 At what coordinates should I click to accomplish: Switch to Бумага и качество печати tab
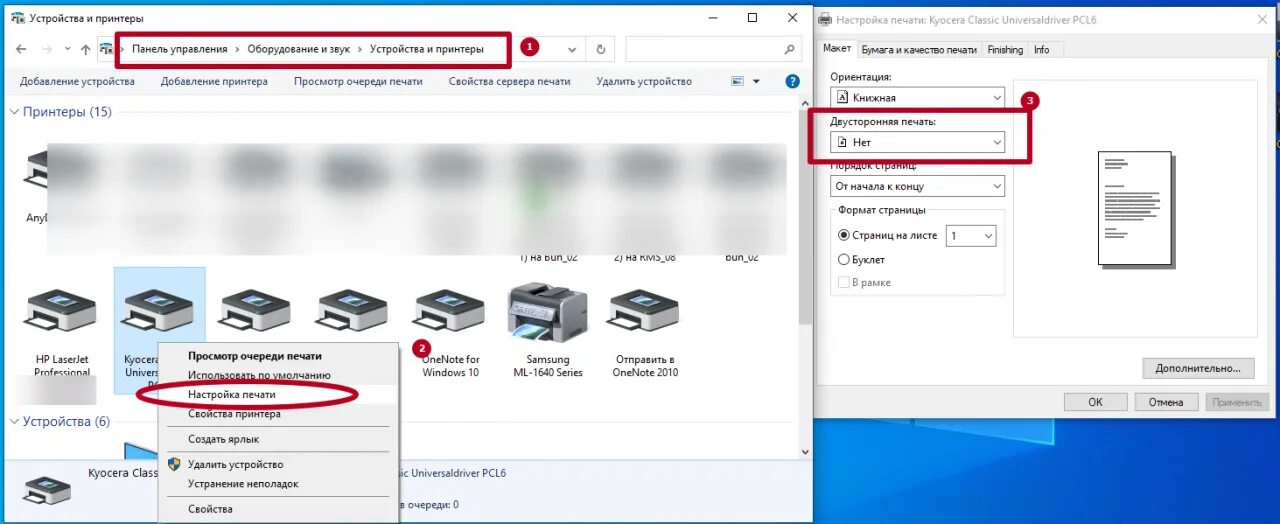[919, 49]
